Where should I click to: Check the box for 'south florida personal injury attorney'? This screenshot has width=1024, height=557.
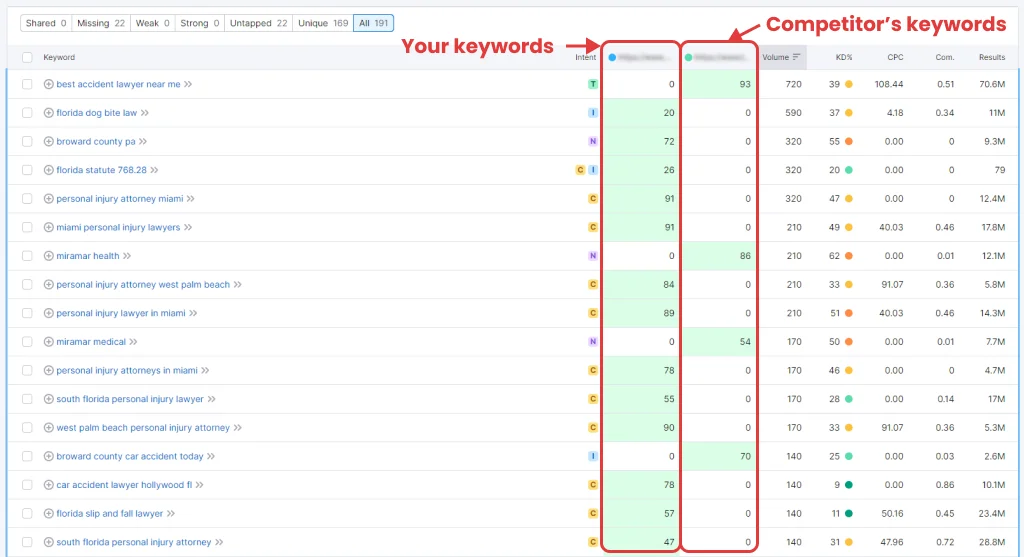click(27, 542)
